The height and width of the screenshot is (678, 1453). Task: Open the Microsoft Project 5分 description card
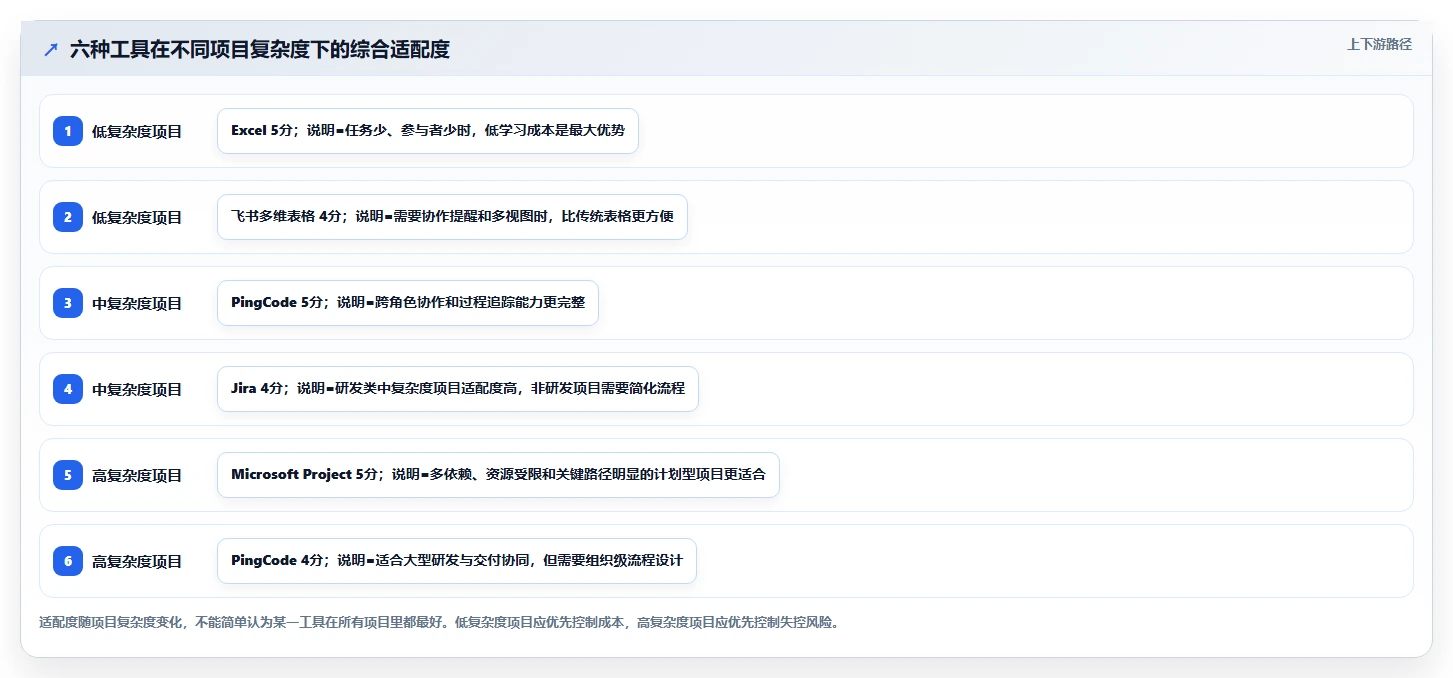[x=498, y=475]
